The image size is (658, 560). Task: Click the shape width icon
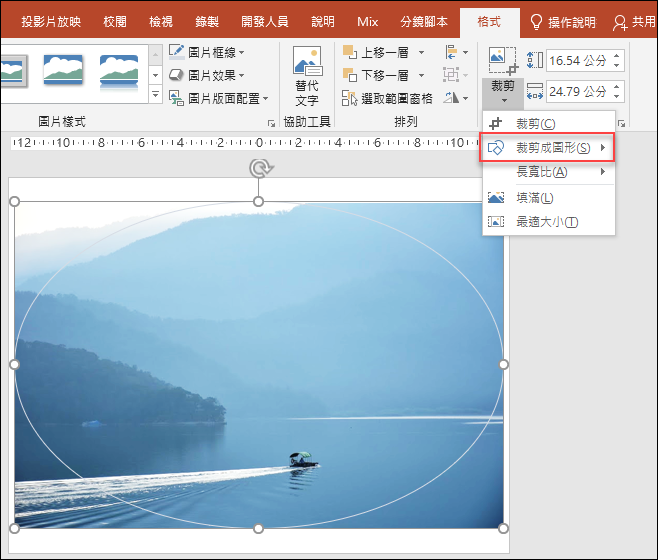535,91
